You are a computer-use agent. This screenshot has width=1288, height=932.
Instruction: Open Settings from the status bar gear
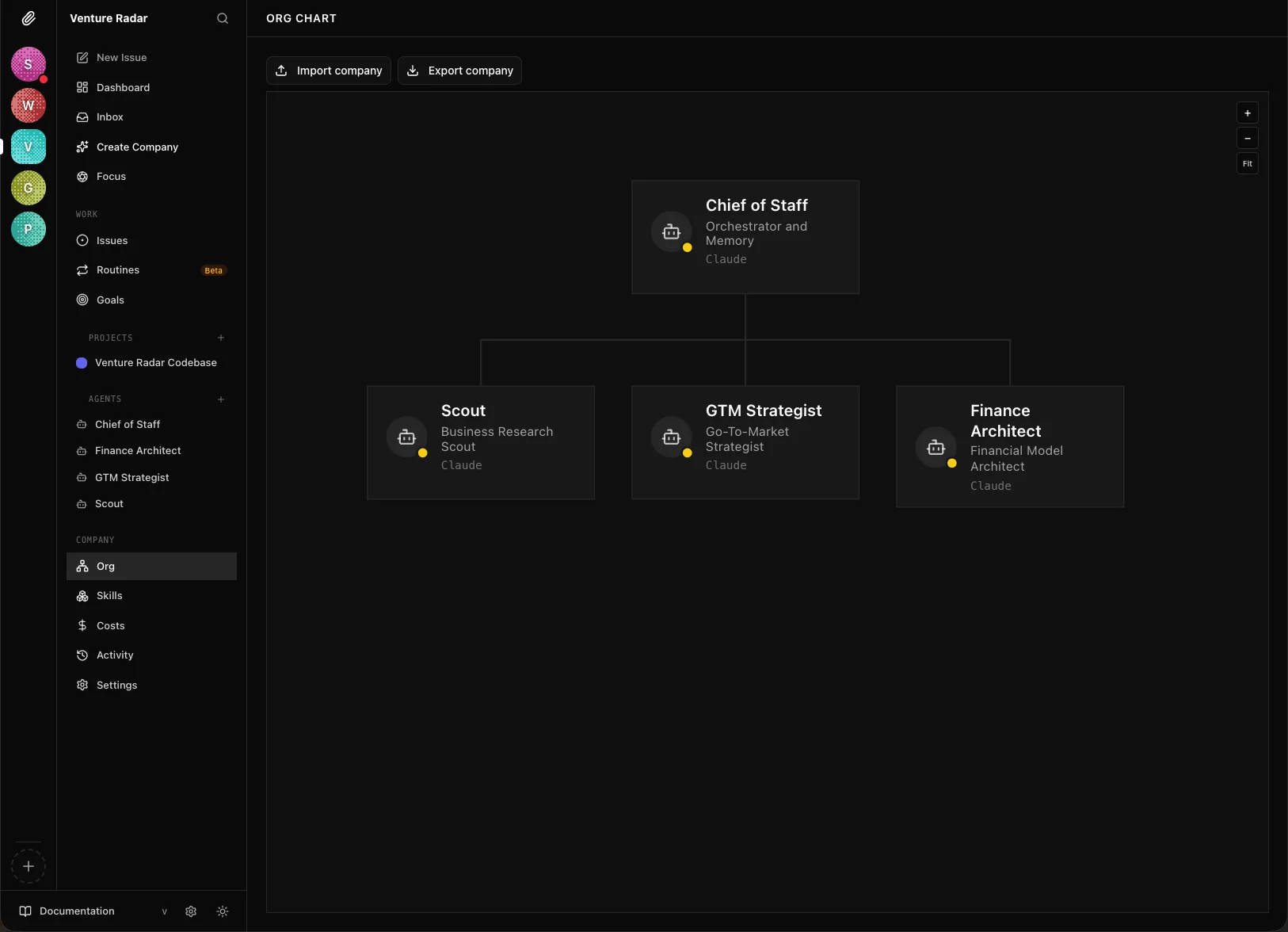190,911
